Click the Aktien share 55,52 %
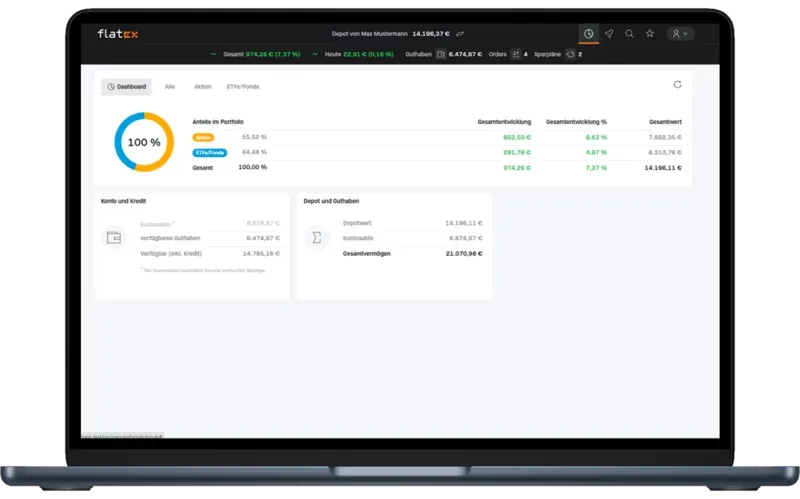 click(x=254, y=137)
